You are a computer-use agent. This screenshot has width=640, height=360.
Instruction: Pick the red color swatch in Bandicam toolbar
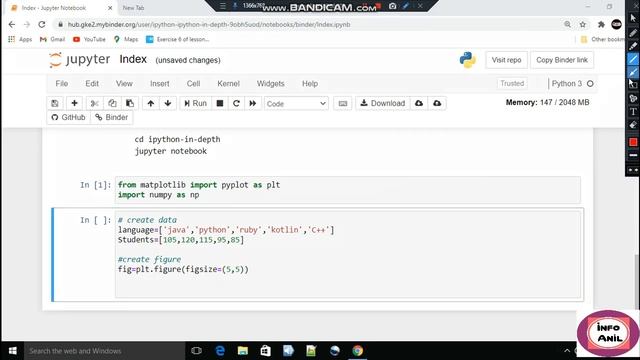(x=633, y=142)
